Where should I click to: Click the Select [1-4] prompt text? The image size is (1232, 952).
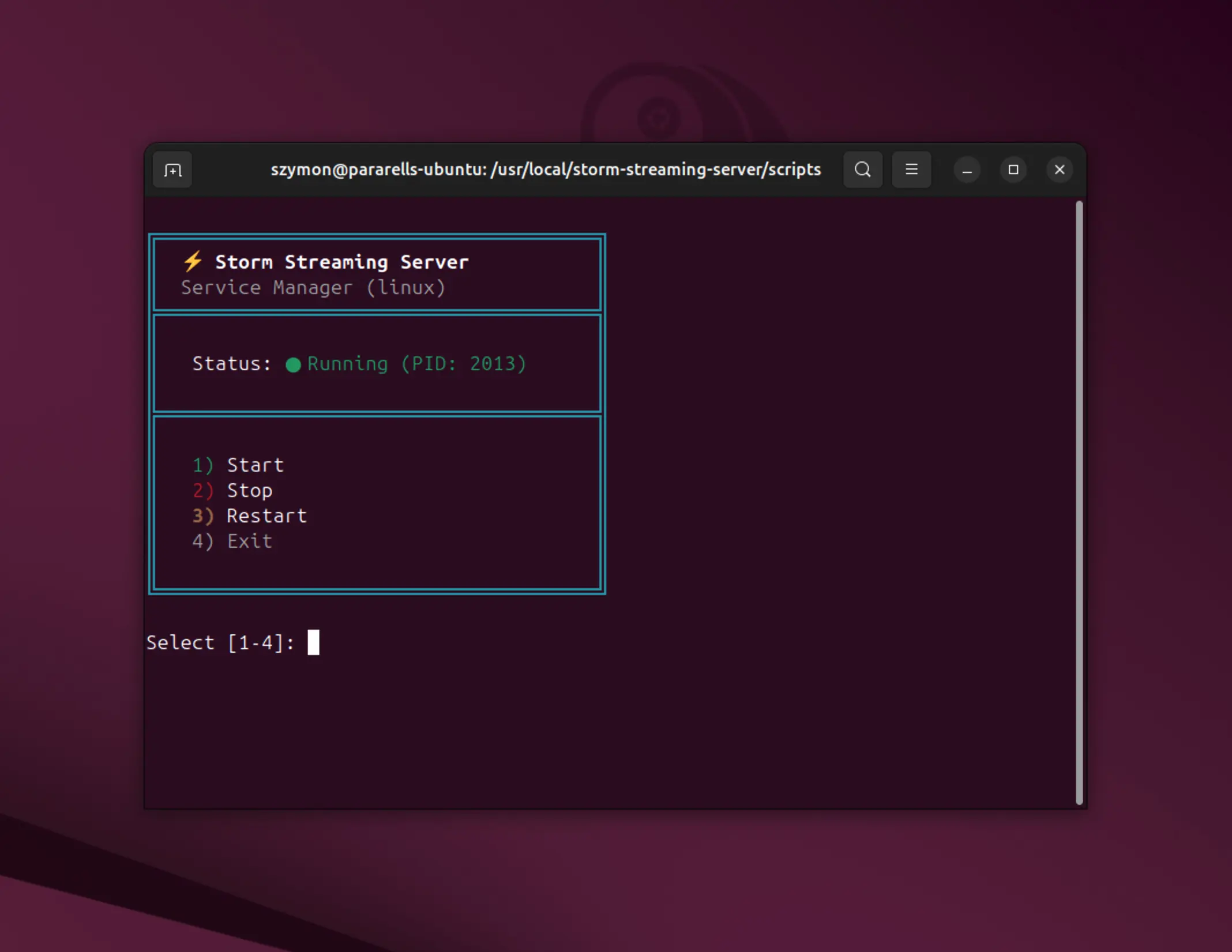point(220,642)
